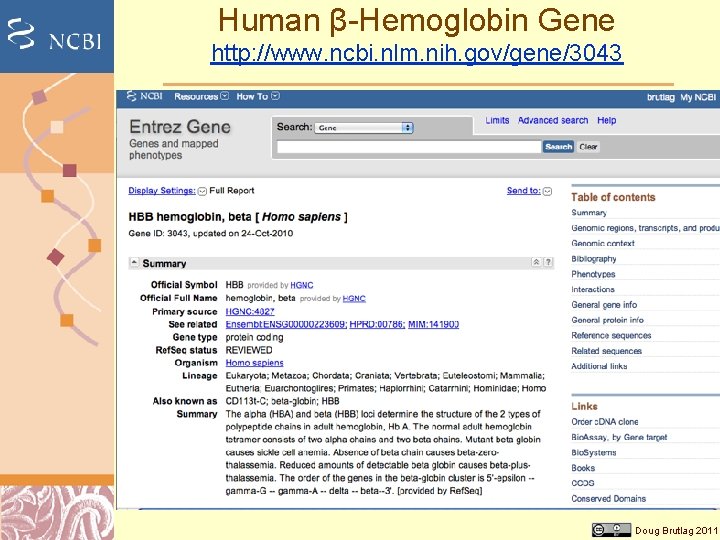Click the 'REVIEWED' RefSeq status value
The image size is (720, 540).
249,350
